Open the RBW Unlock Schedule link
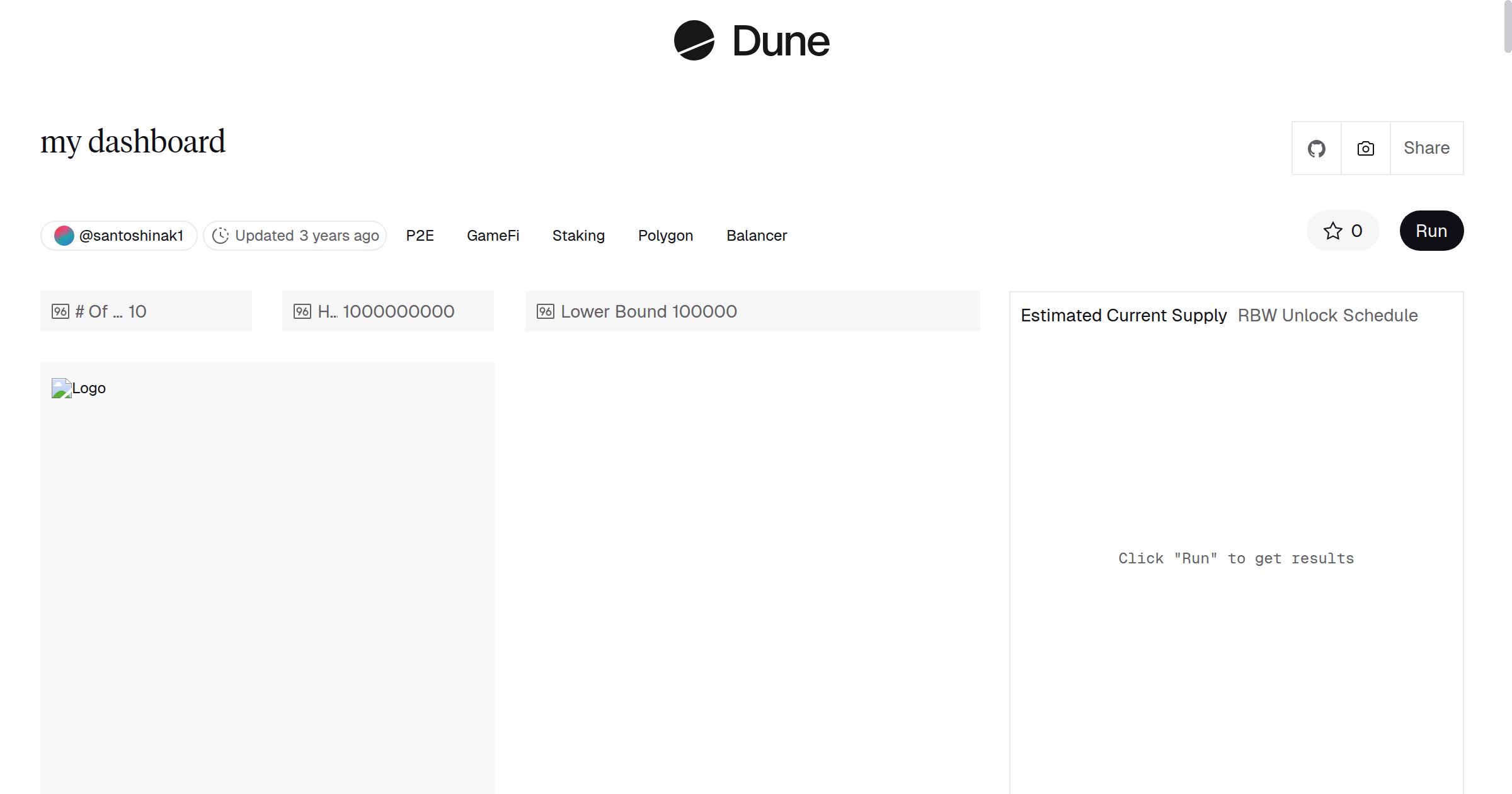Image resolution: width=1512 pixels, height=794 pixels. [1327, 315]
